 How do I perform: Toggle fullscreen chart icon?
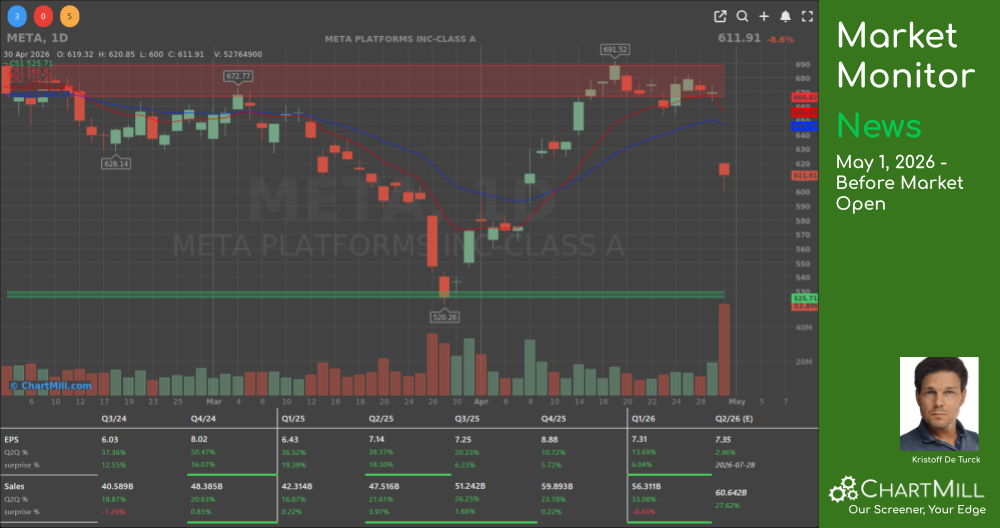click(807, 17)
